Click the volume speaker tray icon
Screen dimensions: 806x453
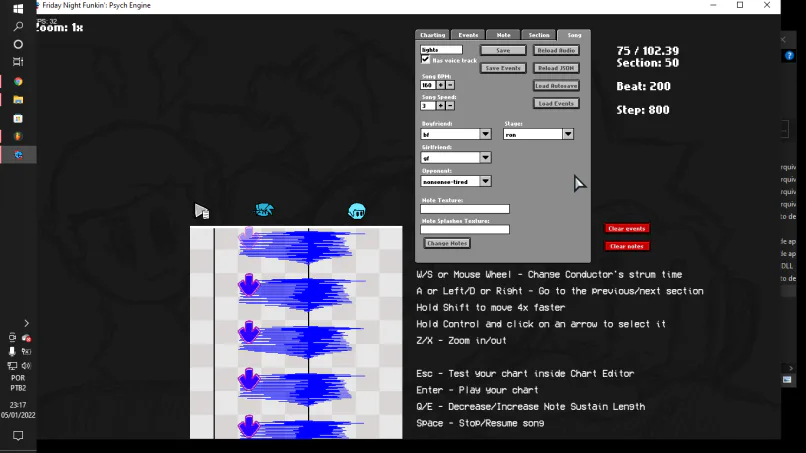click(x=26, y=366)
